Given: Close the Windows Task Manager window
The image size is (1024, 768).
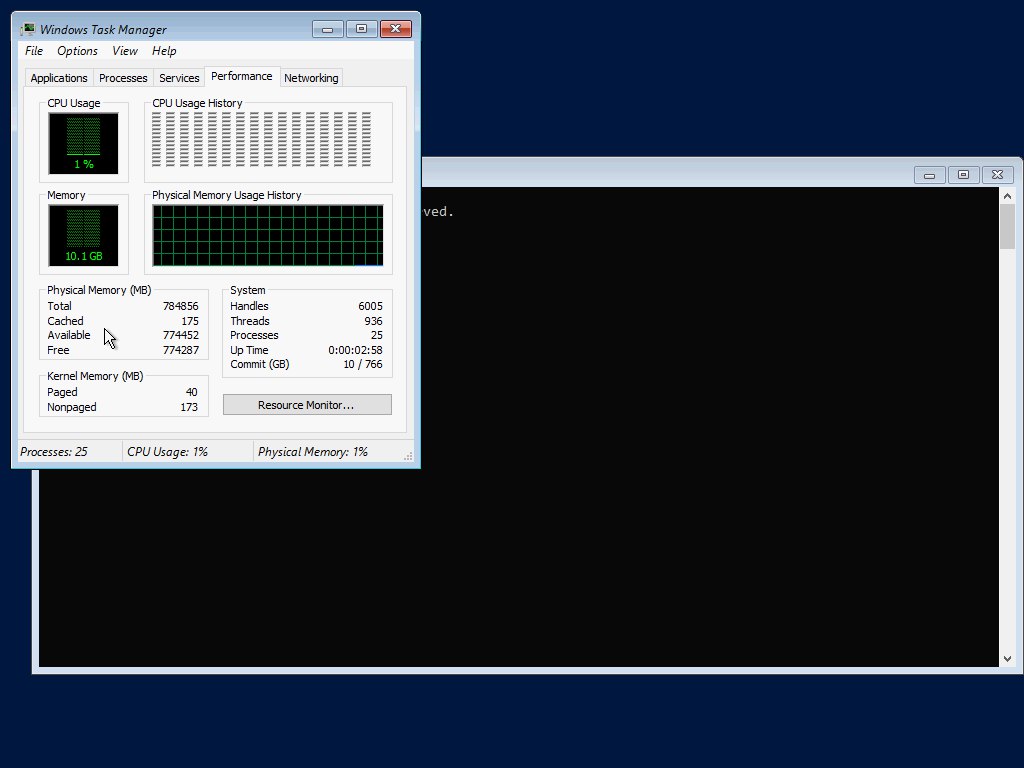Looking at the screenshot, I should (x=396, y=29).
